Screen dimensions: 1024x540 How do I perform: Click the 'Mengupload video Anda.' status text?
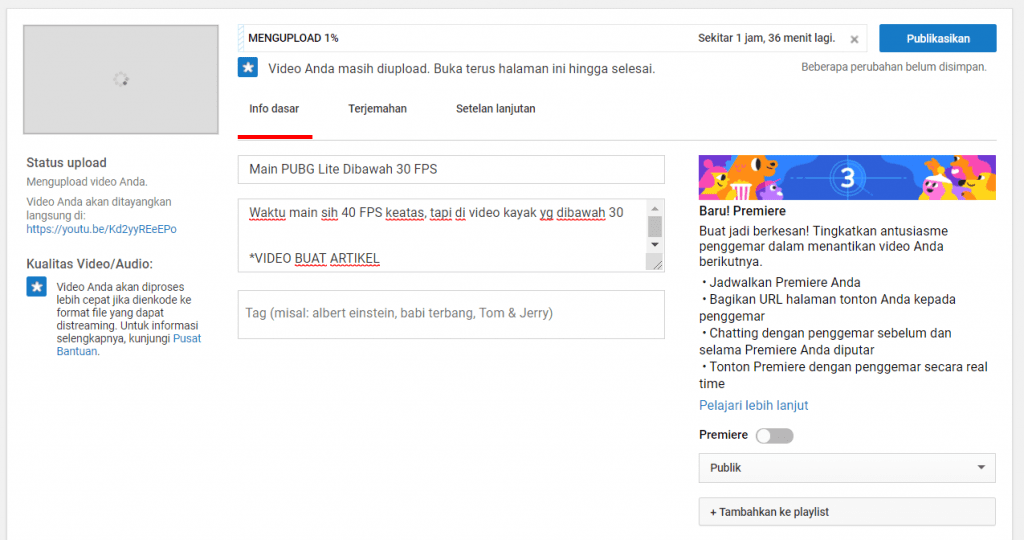pyautogui.click(x=87, y=182)
